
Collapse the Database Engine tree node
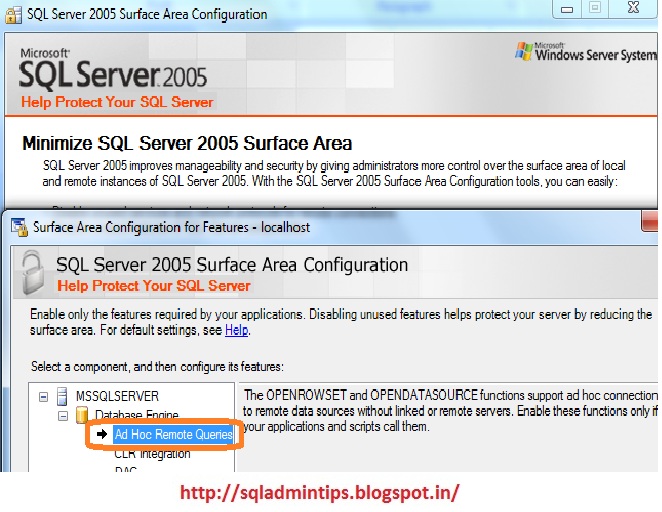63,416
